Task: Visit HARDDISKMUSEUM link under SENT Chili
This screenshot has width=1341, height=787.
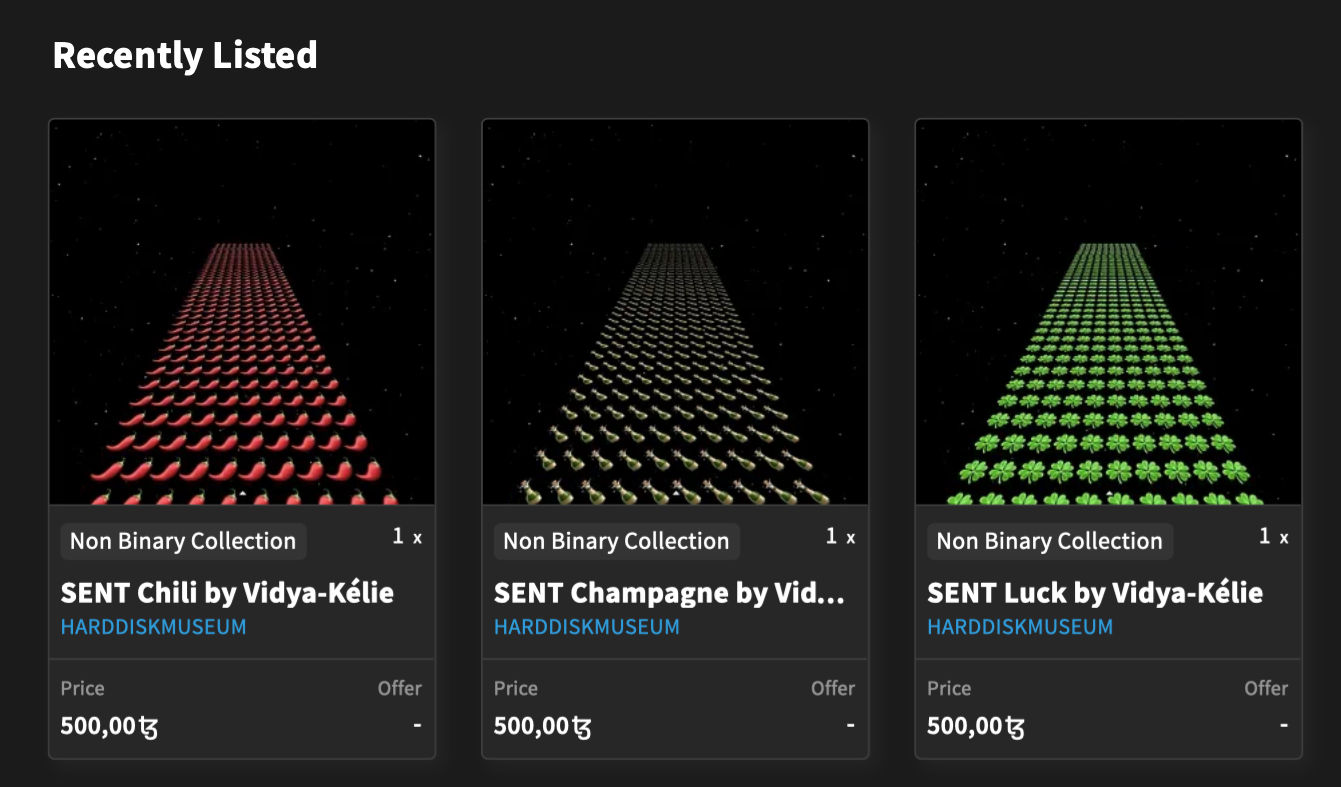Action: (153, 627)
